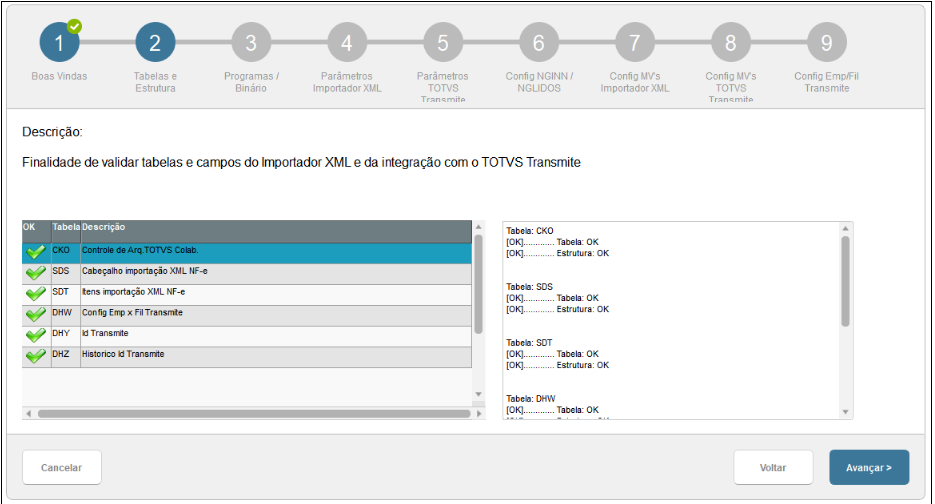Select row Controle de Arq.TOTVS Colab.
The image size is (935, 504).
[247, 253]
